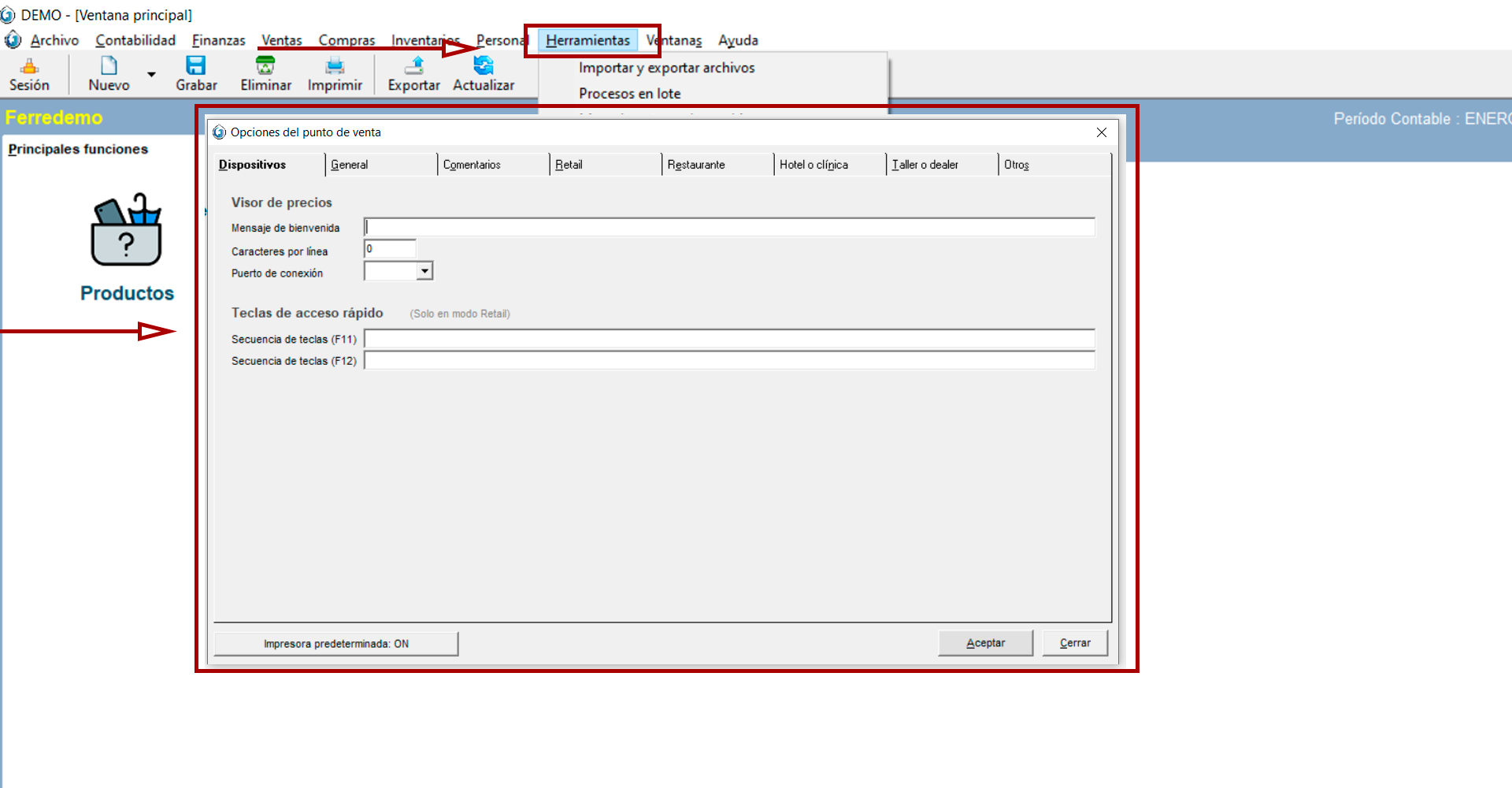This screenshot has width=1512, height=788.
Task: Toggle Impresora predeterminada ON button
Action: (x=336, y=644)
